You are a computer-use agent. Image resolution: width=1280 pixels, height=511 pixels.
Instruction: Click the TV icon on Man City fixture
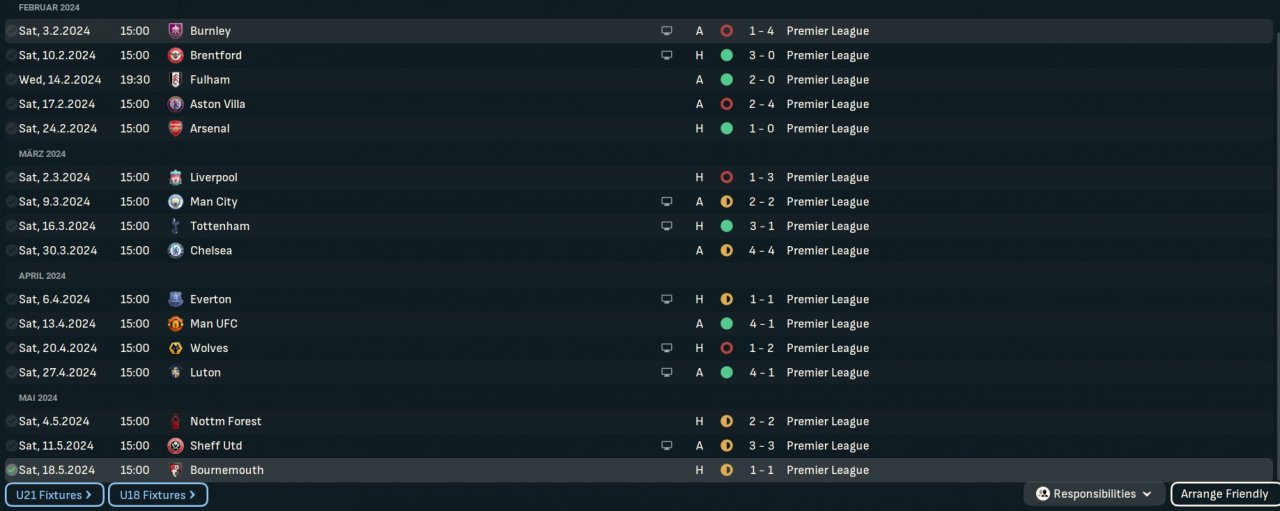coord(667,202)
